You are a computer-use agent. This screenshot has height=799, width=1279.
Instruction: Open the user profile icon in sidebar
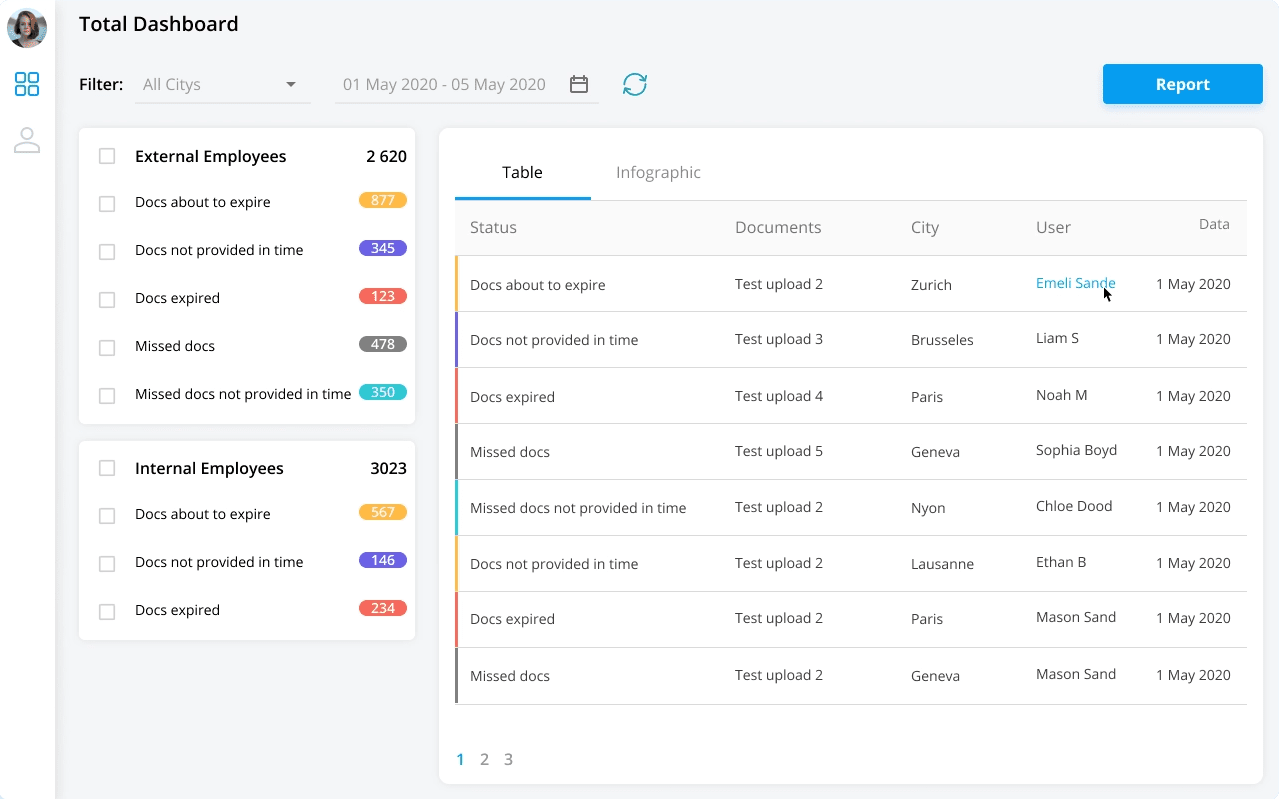tap(27, 141)
